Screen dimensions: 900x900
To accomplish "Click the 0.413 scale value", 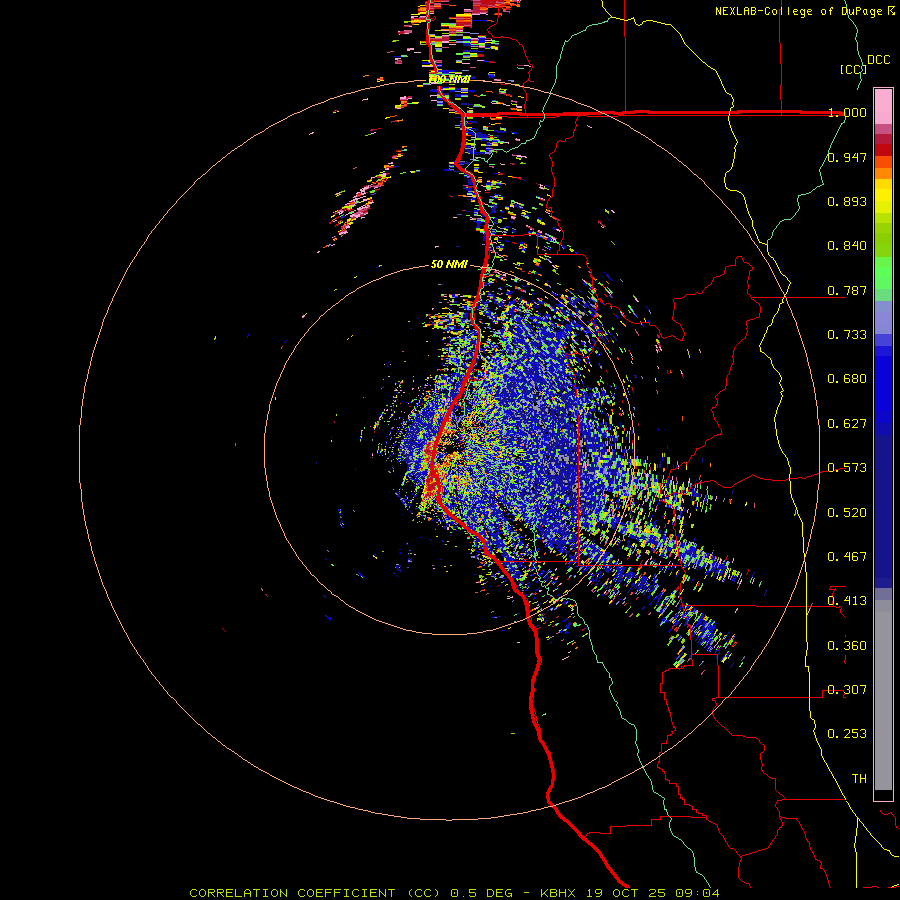I will coord(847,601).
